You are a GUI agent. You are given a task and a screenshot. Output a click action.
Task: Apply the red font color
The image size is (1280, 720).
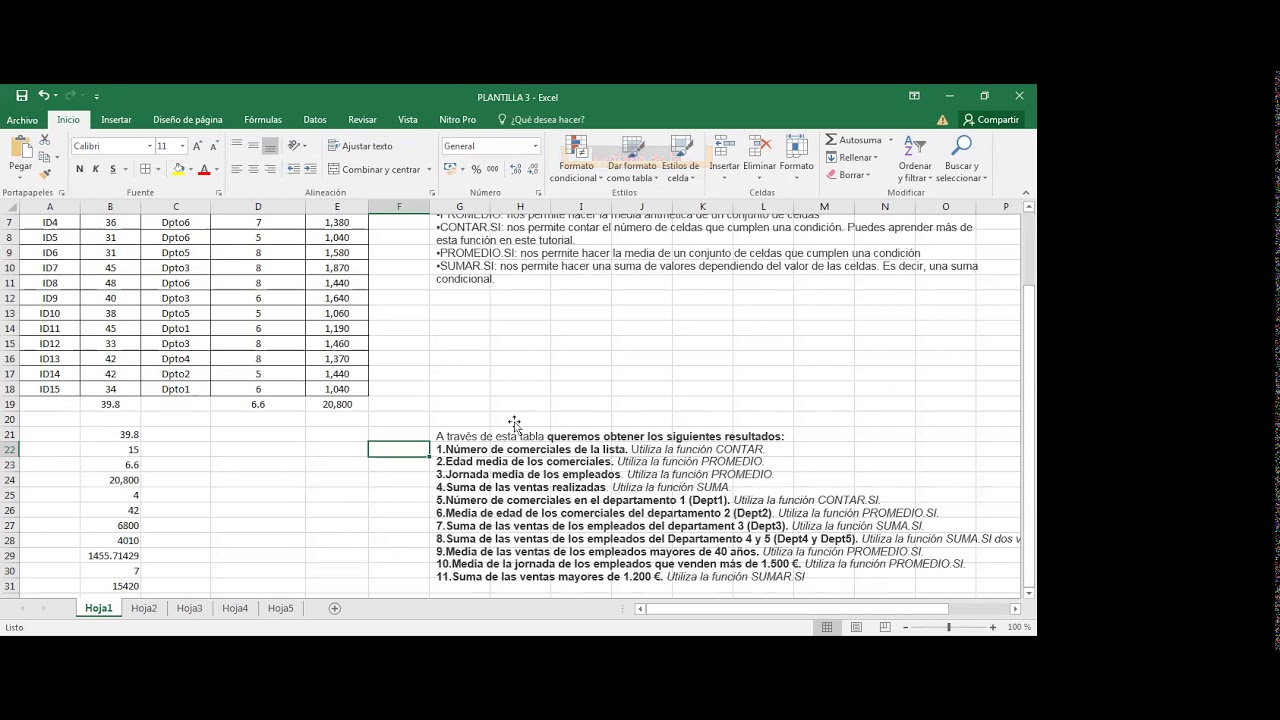204,169
